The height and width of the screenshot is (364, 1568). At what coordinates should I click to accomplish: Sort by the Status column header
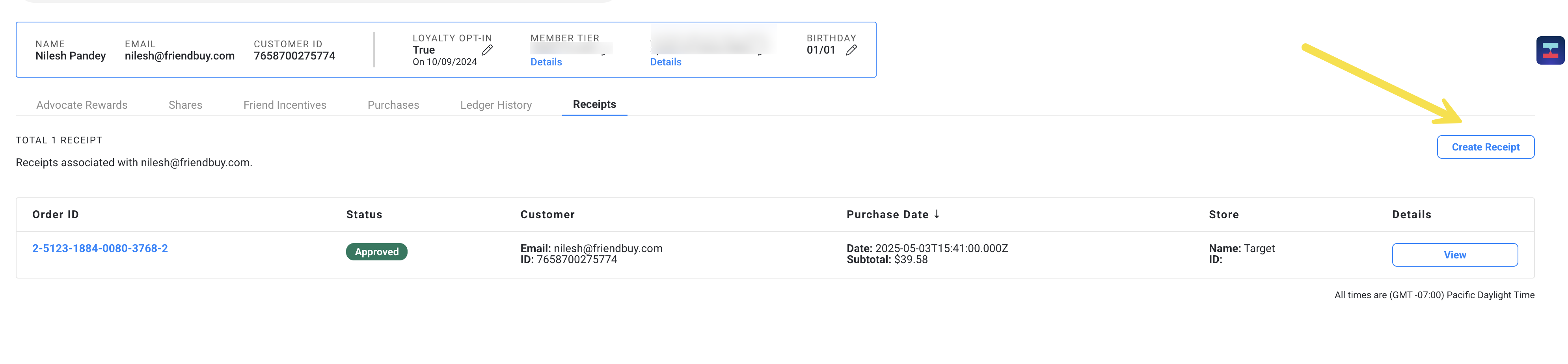[364, 214]
